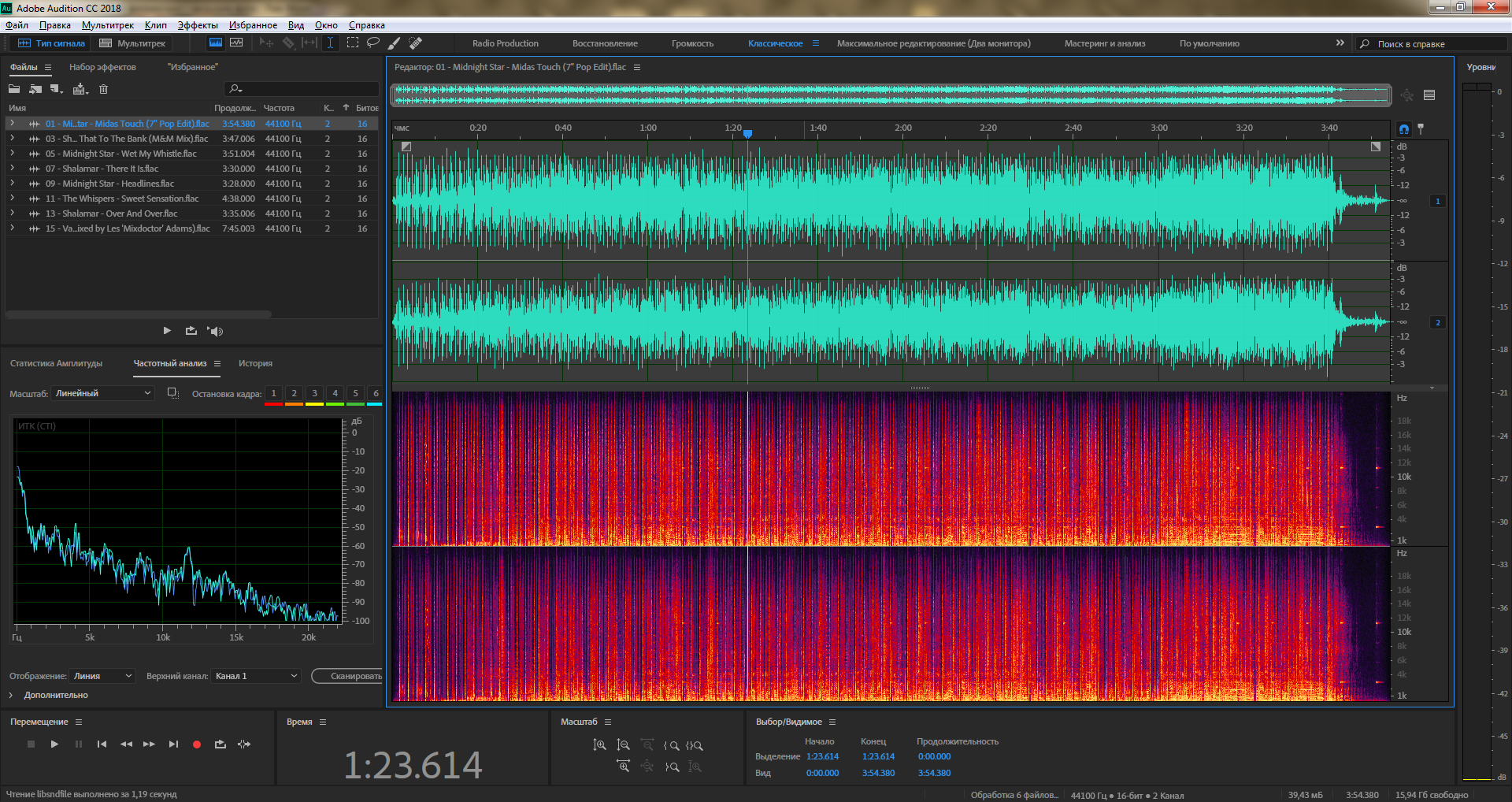1512x802 pixels.
Task: Toggle Files panel auto-play speaker button
Action: [215, 331]
